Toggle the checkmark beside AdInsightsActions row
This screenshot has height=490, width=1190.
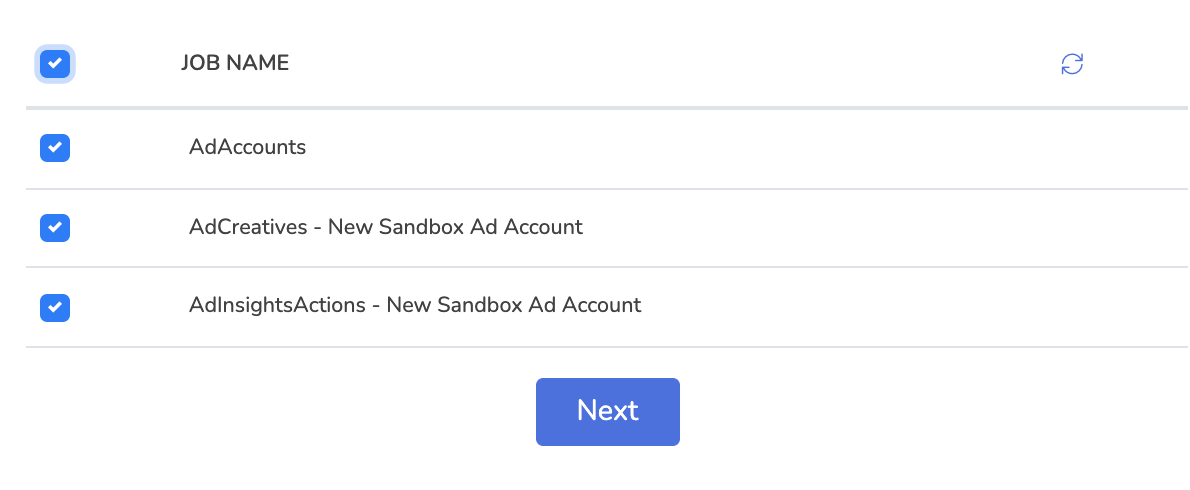click(55, 308)
